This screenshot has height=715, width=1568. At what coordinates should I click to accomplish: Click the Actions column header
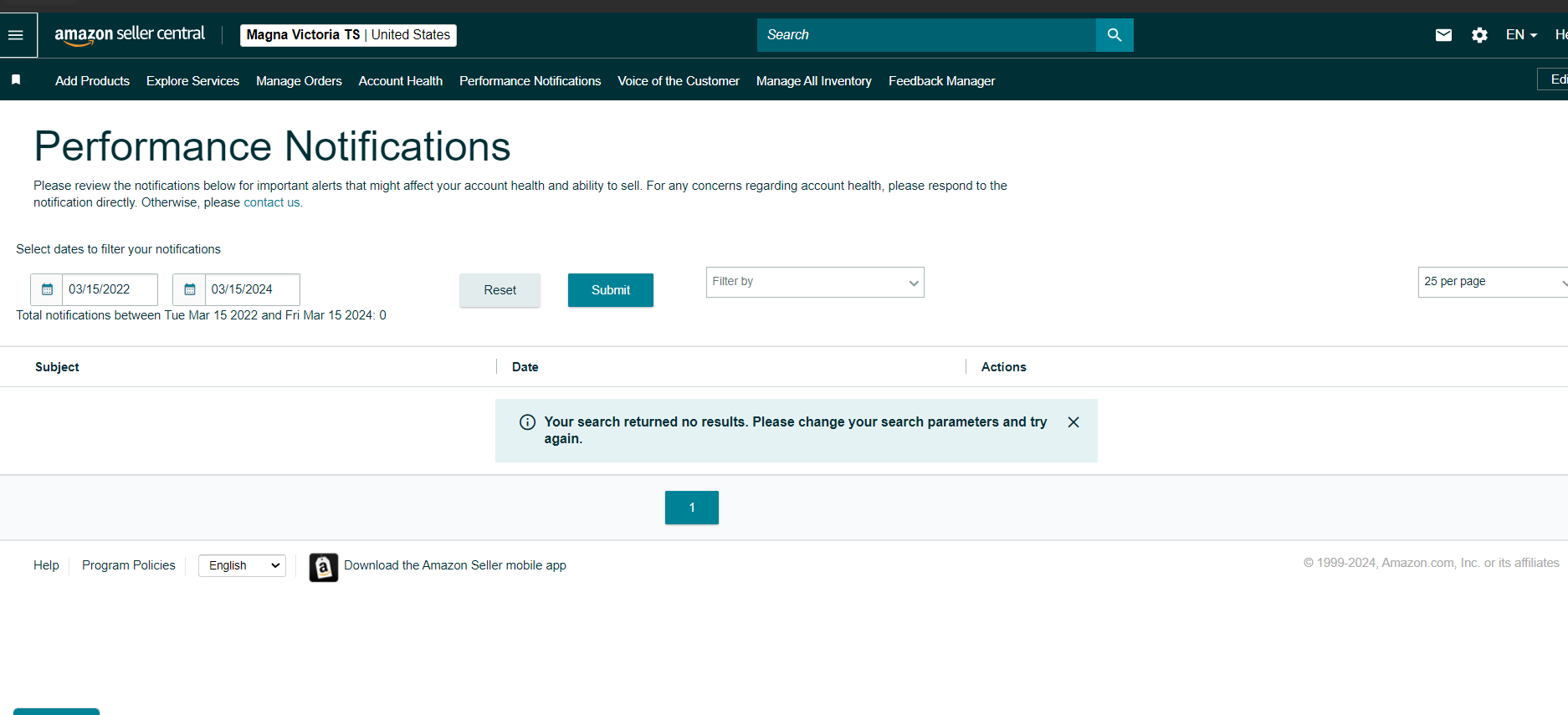1004,367
